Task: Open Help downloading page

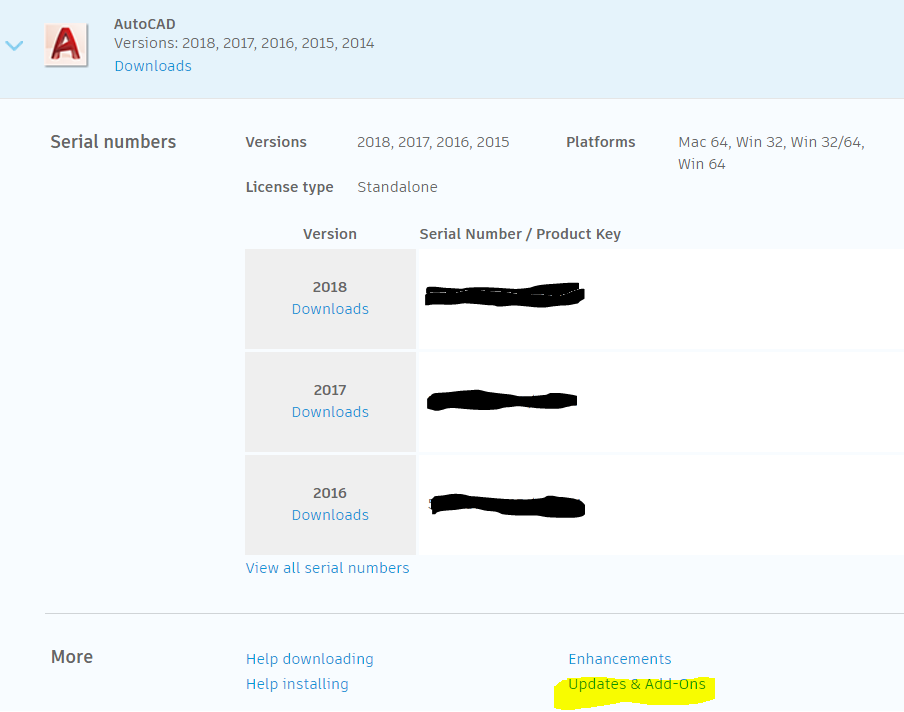Action: tap(309, 658)
